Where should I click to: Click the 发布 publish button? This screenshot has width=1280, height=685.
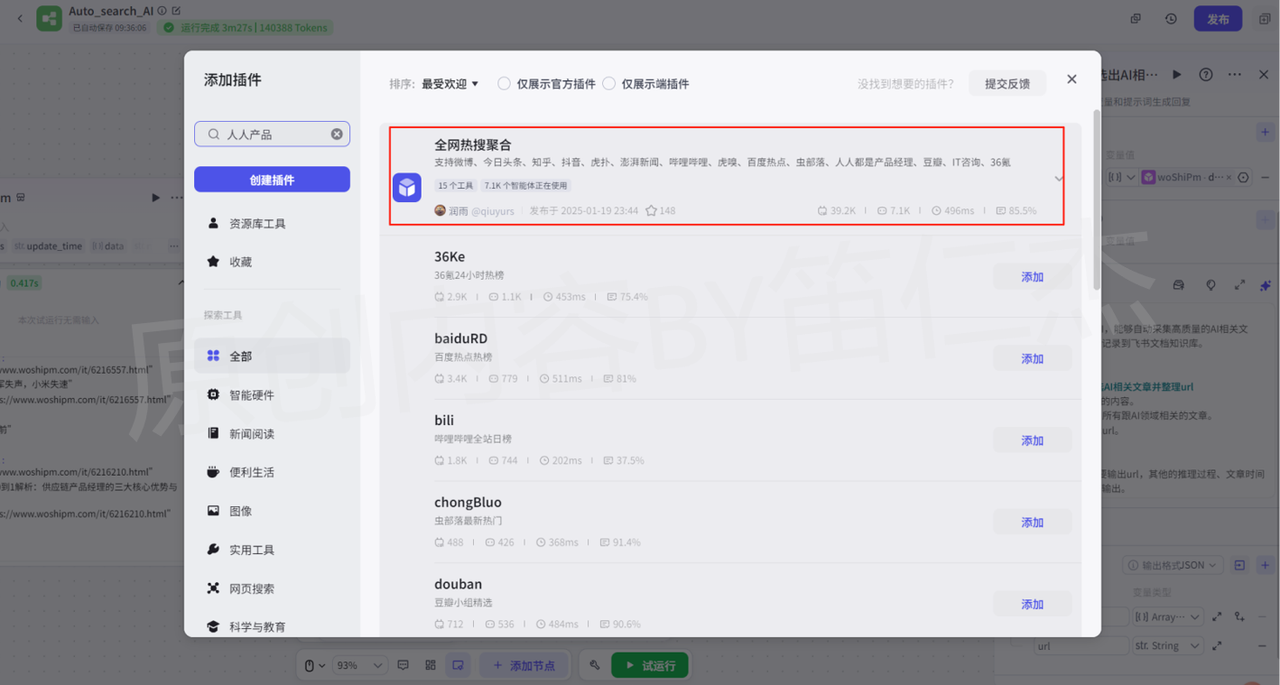[1218, 19]
